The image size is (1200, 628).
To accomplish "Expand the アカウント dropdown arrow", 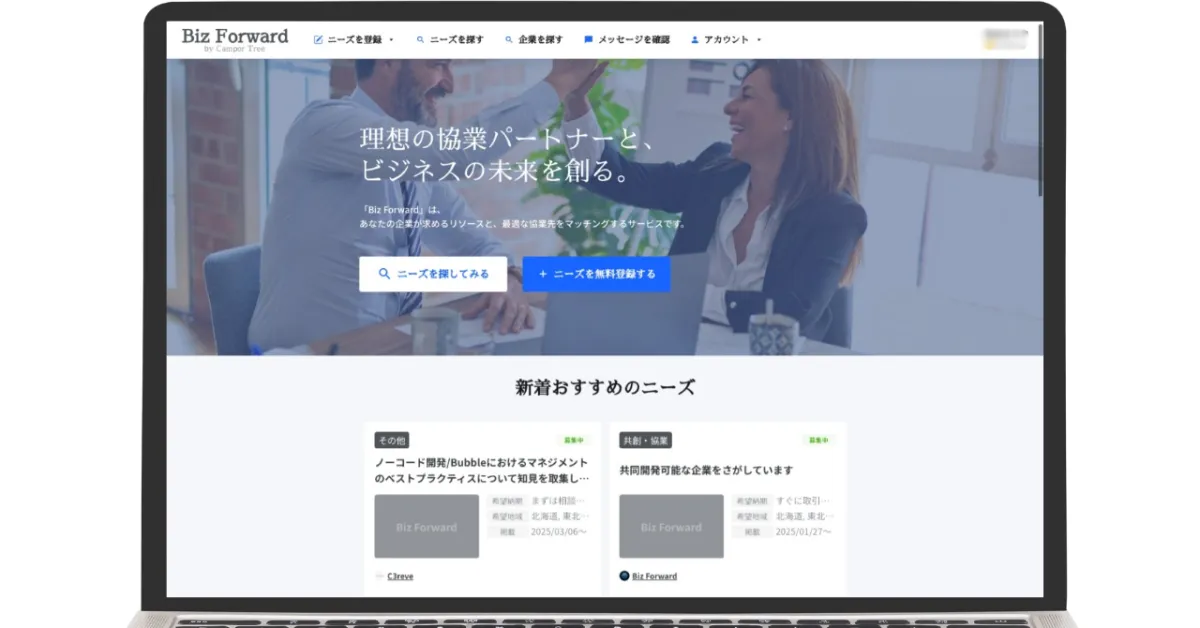I will click(759, 40).
